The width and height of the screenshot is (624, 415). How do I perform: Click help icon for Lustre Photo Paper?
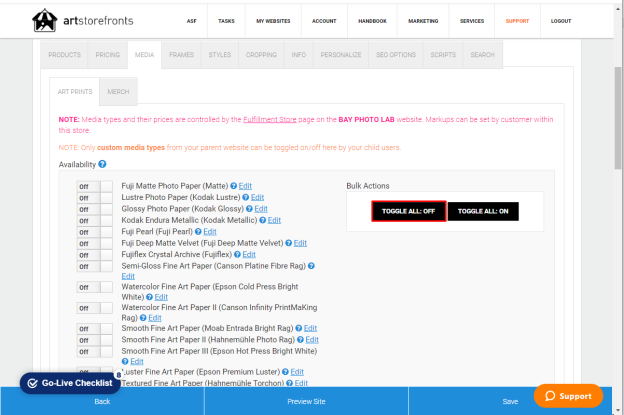pyautogui.click(x=246, y=197)
